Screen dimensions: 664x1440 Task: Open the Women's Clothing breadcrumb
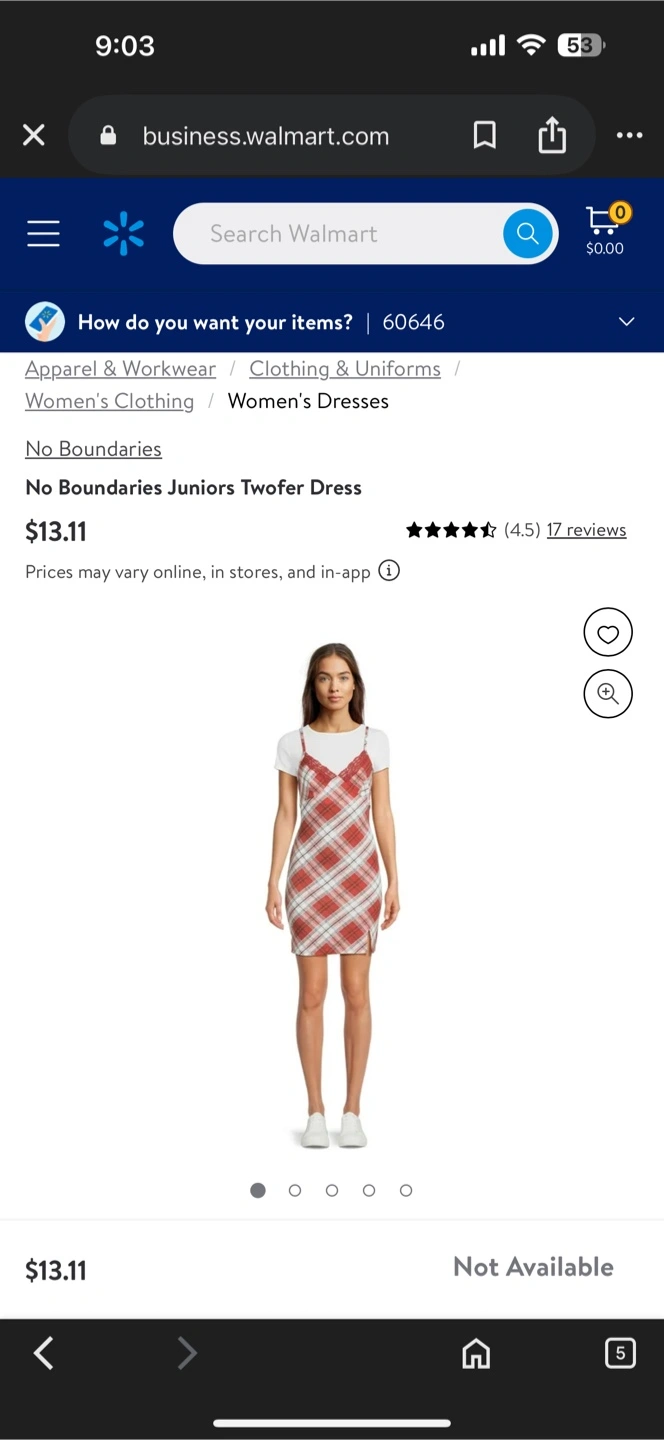point(109,400)
